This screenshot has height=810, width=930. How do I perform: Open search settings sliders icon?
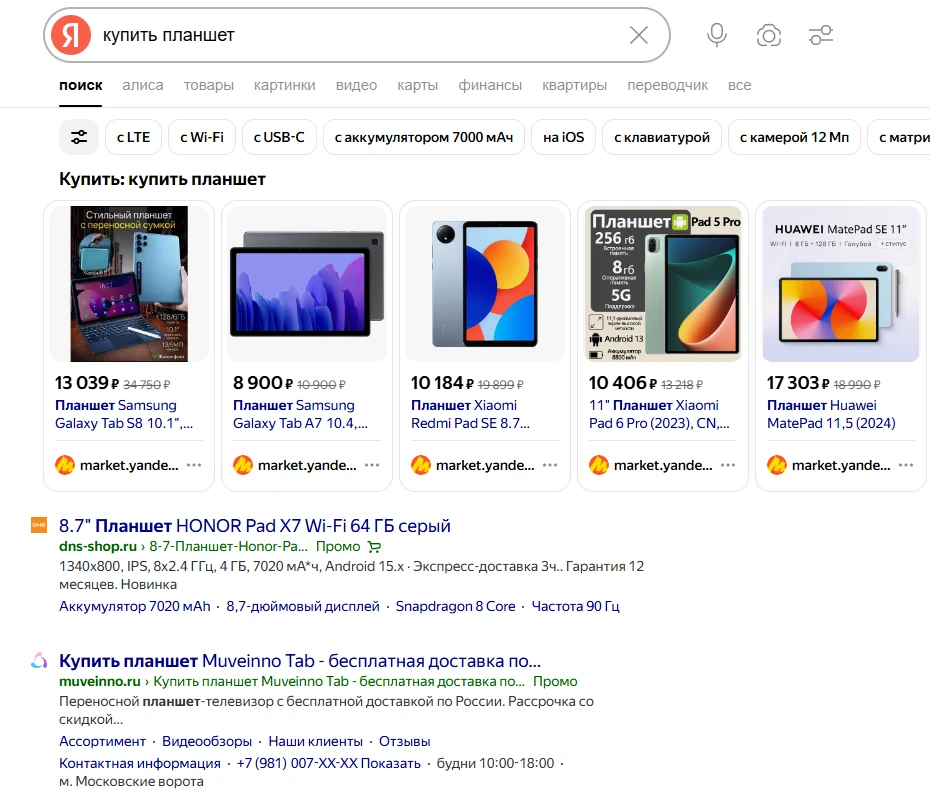point(821,36)
